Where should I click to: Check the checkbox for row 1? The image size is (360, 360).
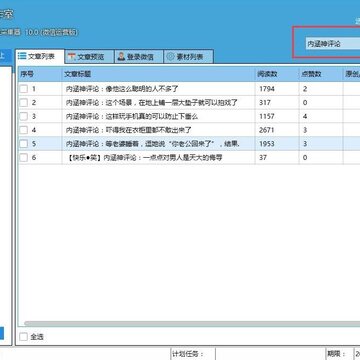point(24,89)
